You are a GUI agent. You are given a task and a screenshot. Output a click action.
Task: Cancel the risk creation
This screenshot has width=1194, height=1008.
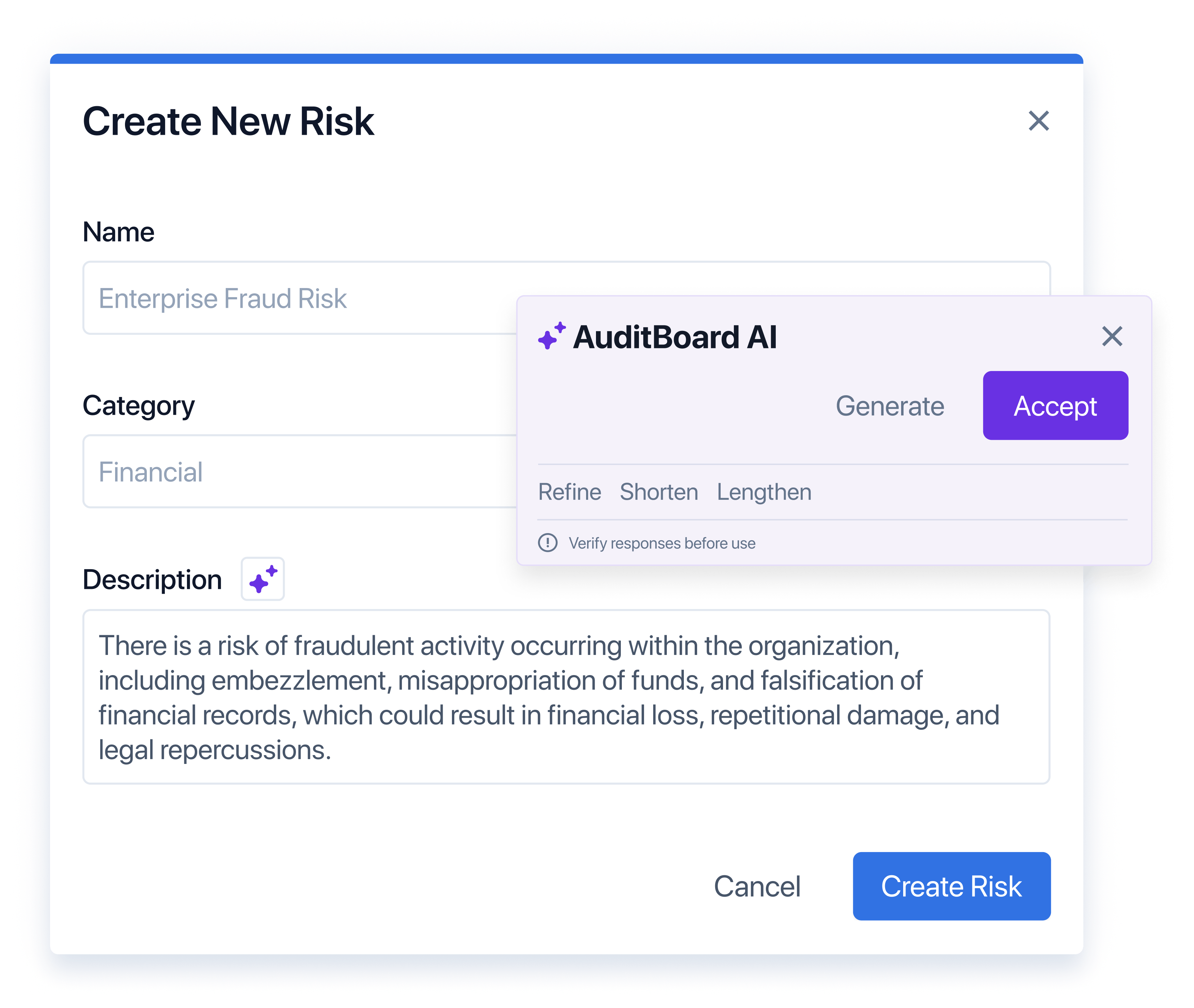click(x=757, y=886)
